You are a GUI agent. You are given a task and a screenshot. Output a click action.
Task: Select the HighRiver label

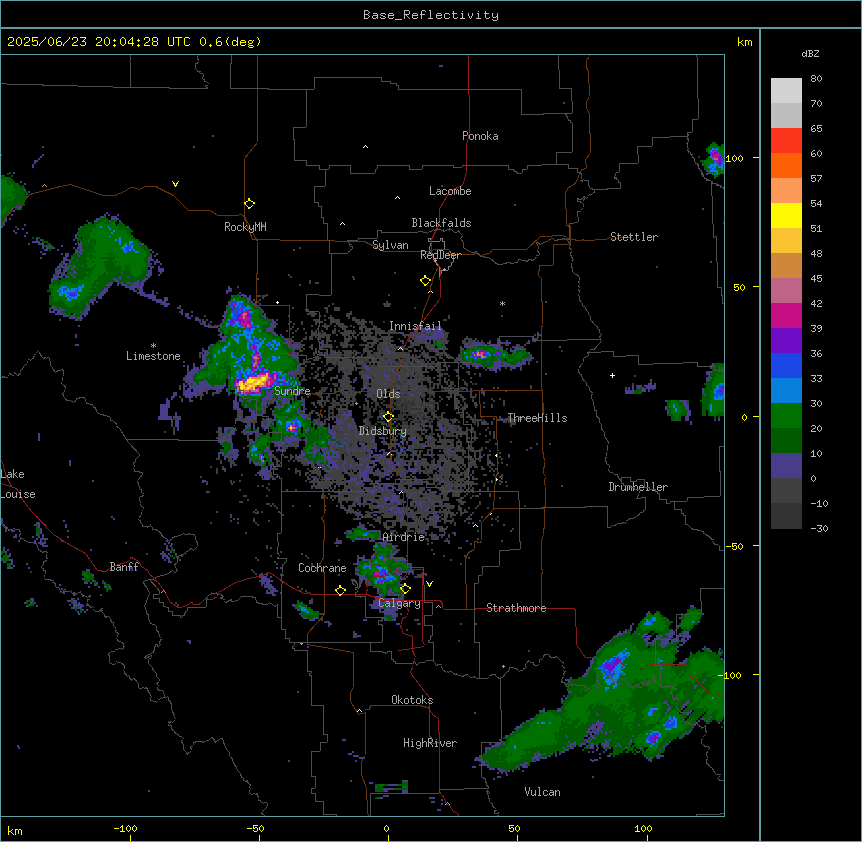[430, 743]
